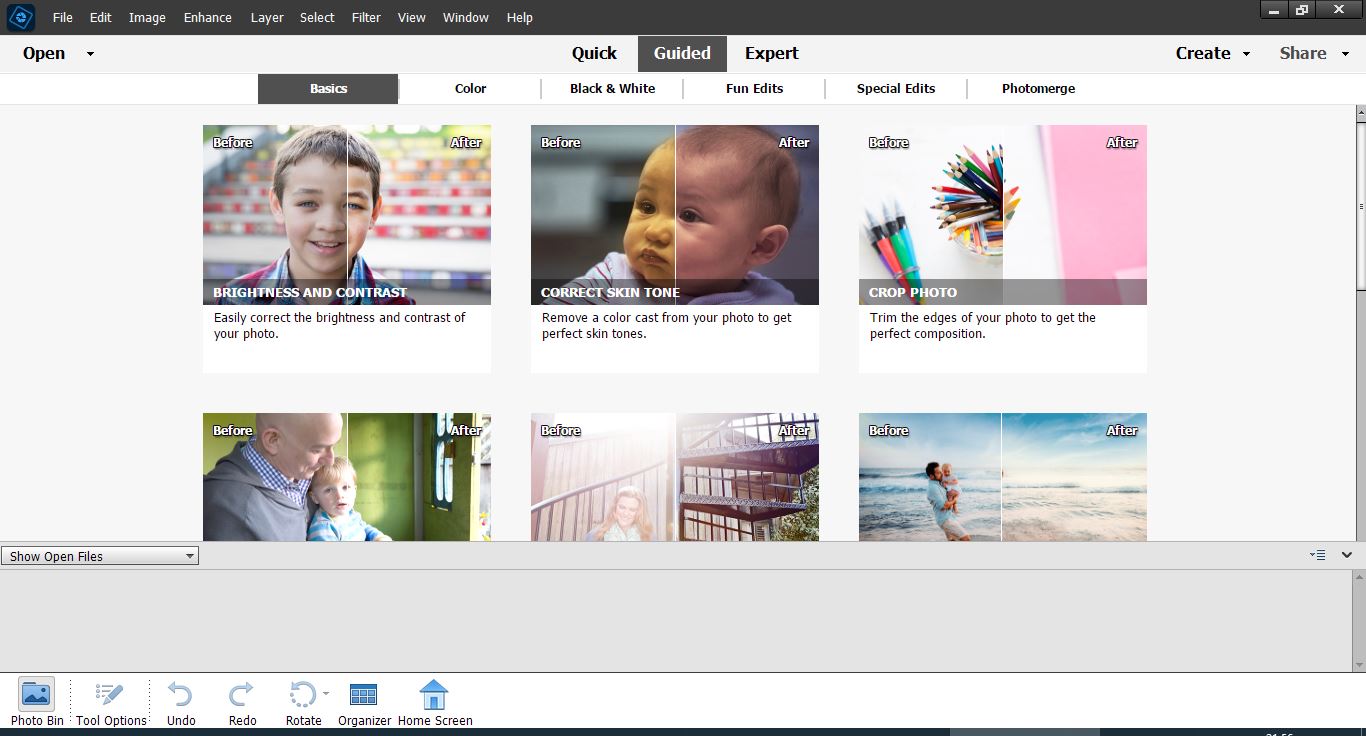Select the Basics category tab
Viewport: 1366px width, 736px height.
(x=328, y=89)
